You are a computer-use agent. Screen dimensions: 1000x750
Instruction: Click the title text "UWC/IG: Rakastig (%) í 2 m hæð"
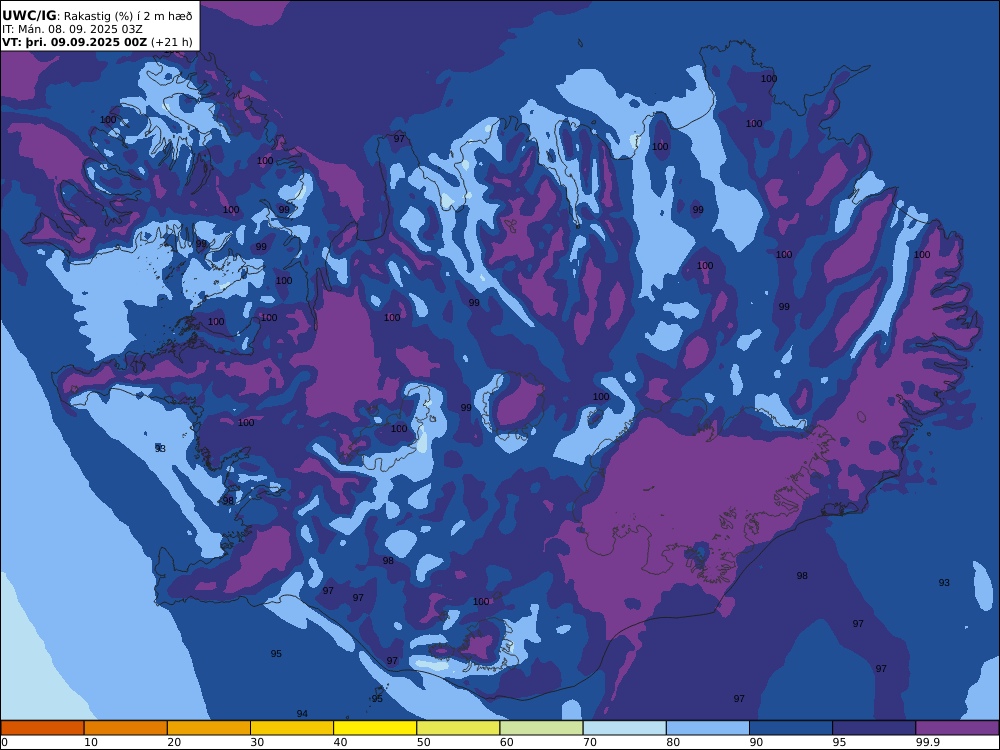click(x=97, y=16)
